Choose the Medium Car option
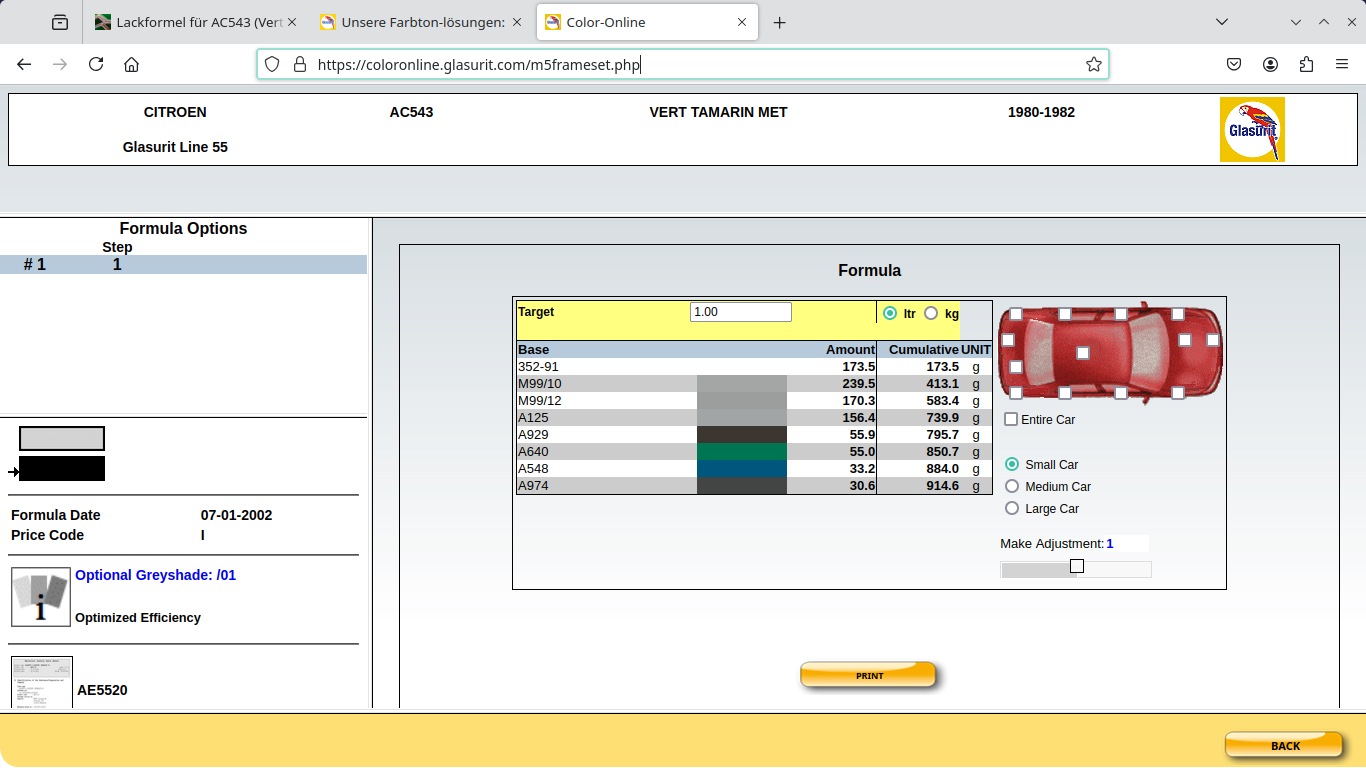The height and width of the screenshot is (768, 1366). tap(1012, 486)
